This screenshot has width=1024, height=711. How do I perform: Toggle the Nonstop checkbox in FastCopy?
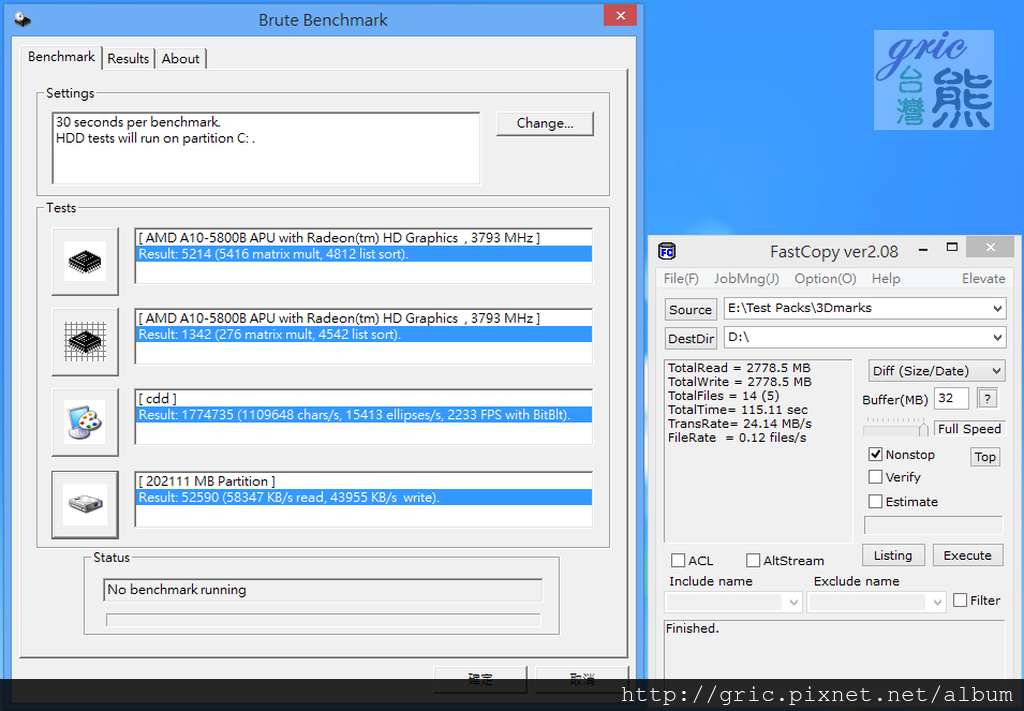click(x=875, y=454)
